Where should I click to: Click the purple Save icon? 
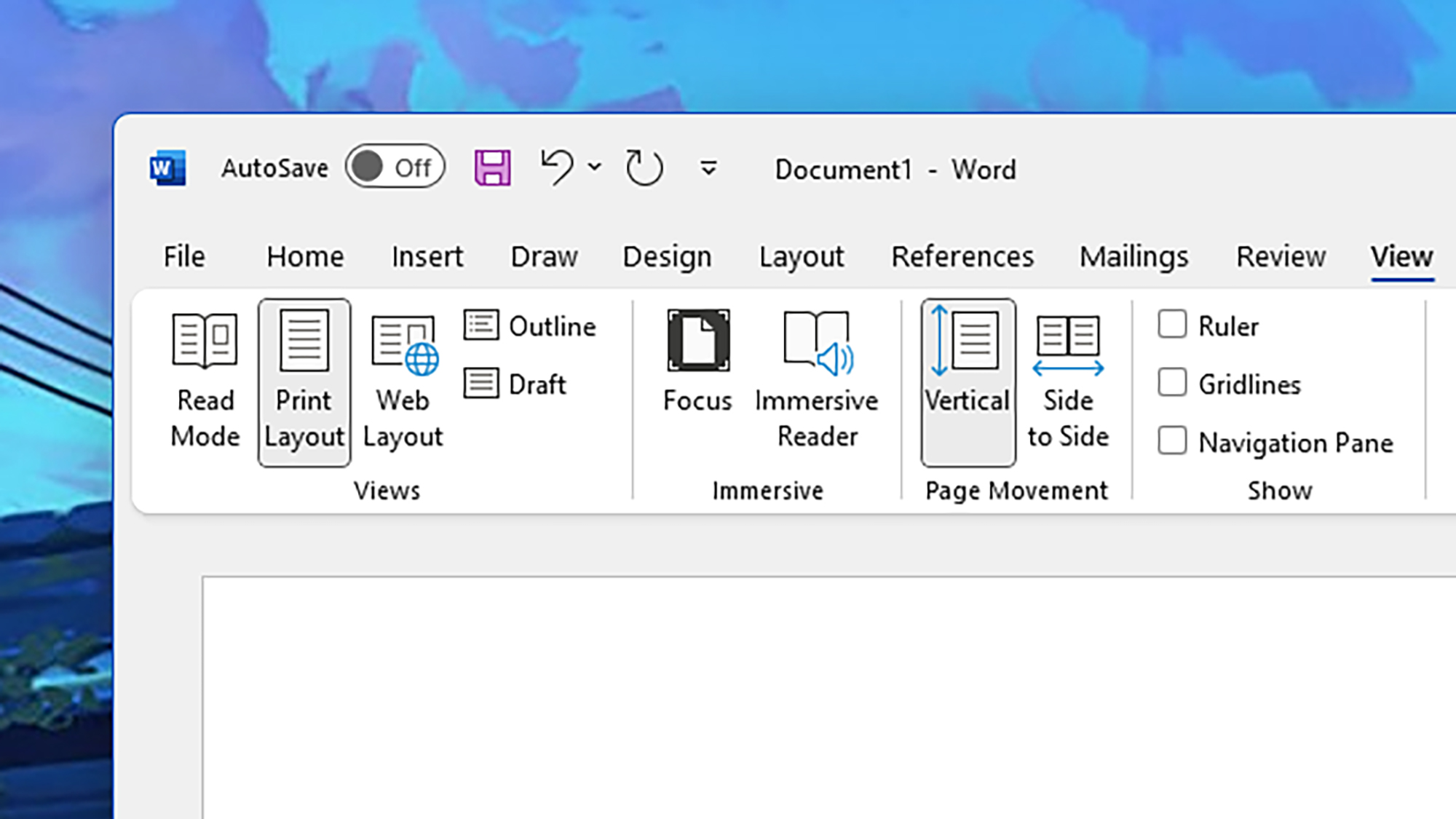tap(493, 168)
